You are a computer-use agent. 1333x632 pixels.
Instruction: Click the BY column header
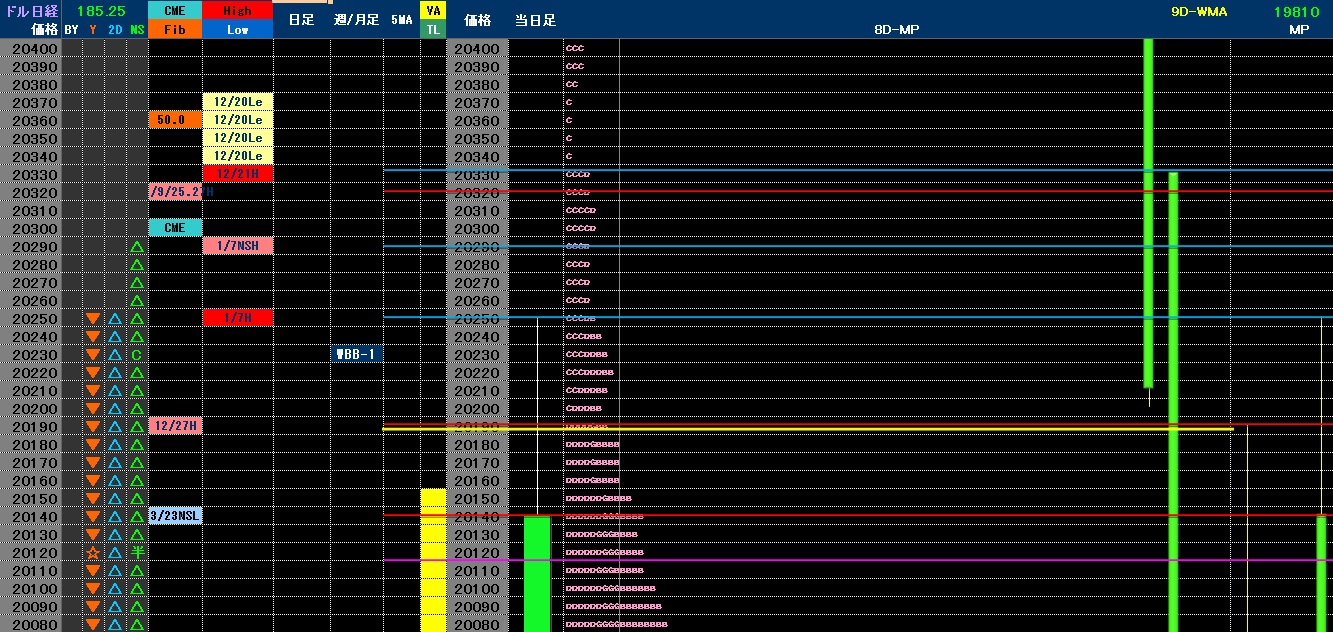click(x=71, y=30)
